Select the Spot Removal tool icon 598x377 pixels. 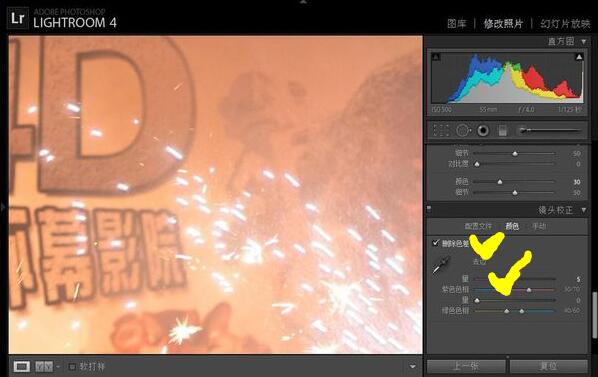coord(463,131)
